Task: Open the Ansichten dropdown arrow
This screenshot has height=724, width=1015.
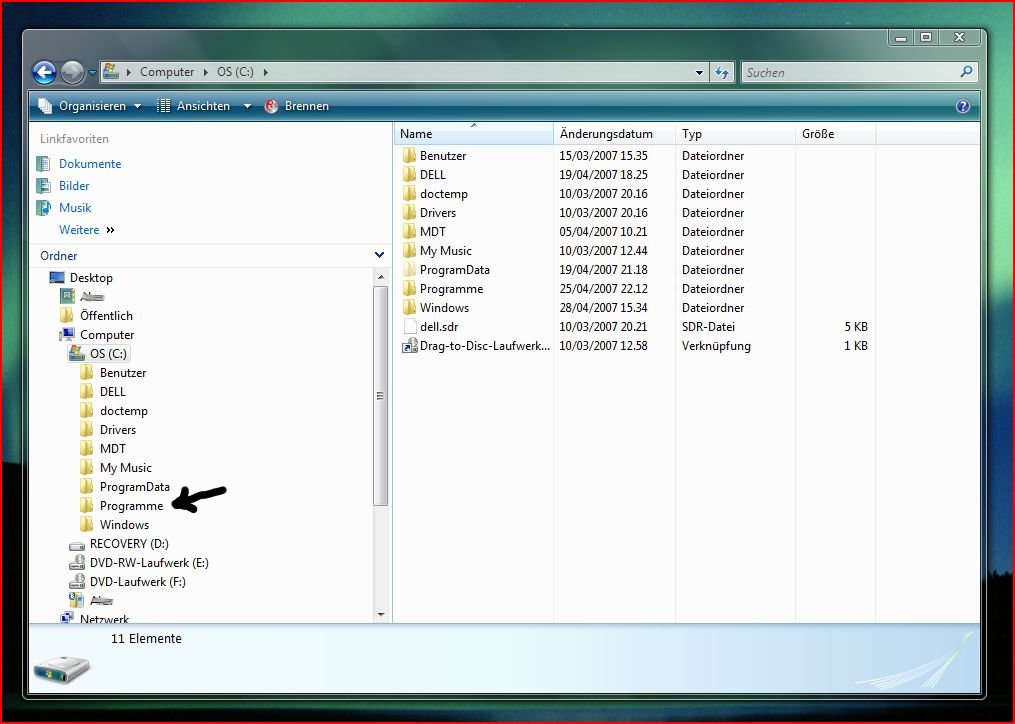Action: pos(247,106)
